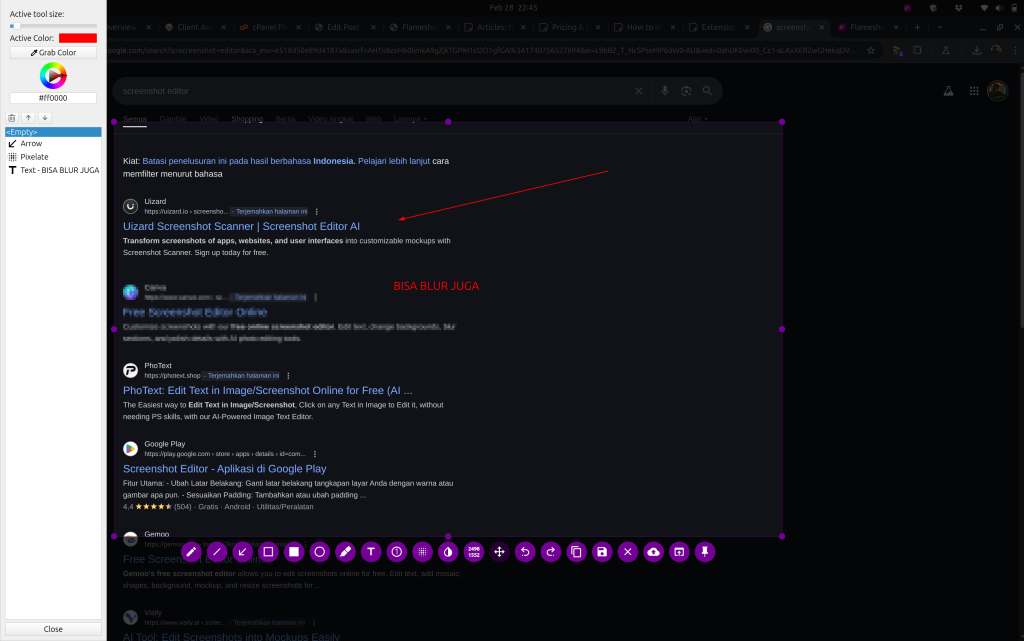
Task: Select the filled Rectangle tool
Action: click(294, 551)
